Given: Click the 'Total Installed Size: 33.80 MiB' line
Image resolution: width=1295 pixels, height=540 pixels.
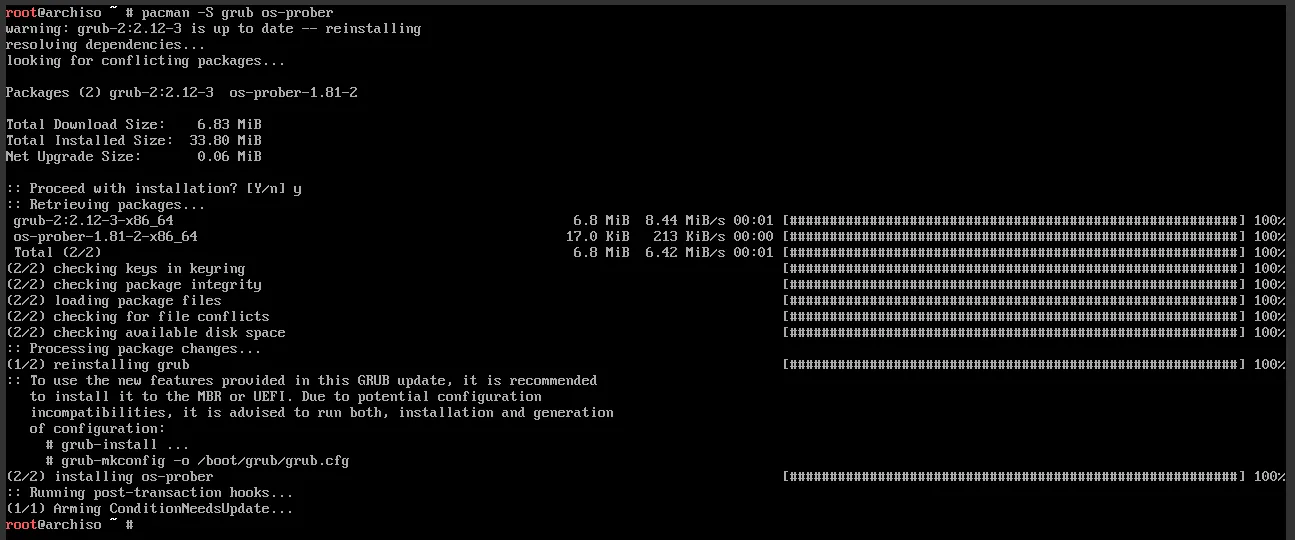Looking at the screenshot, I should pyautogui.click(x=134, y=141).
